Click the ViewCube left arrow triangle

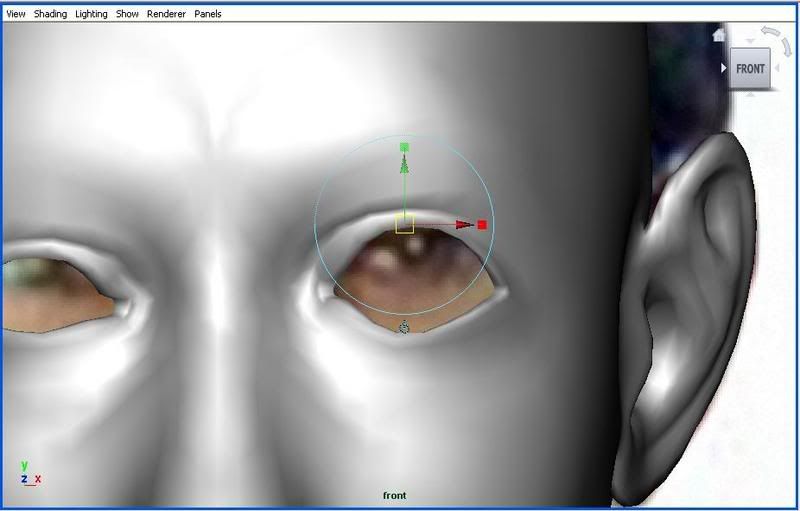(723, 68)
